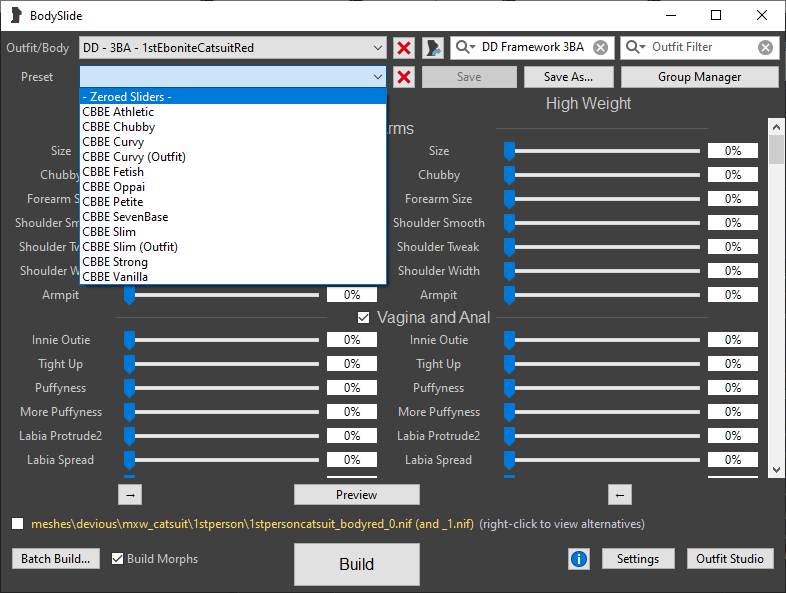This screenshot has height=593, width=786.
Task: Select the CBBE Vanilla preset
Action: (233, 277)
